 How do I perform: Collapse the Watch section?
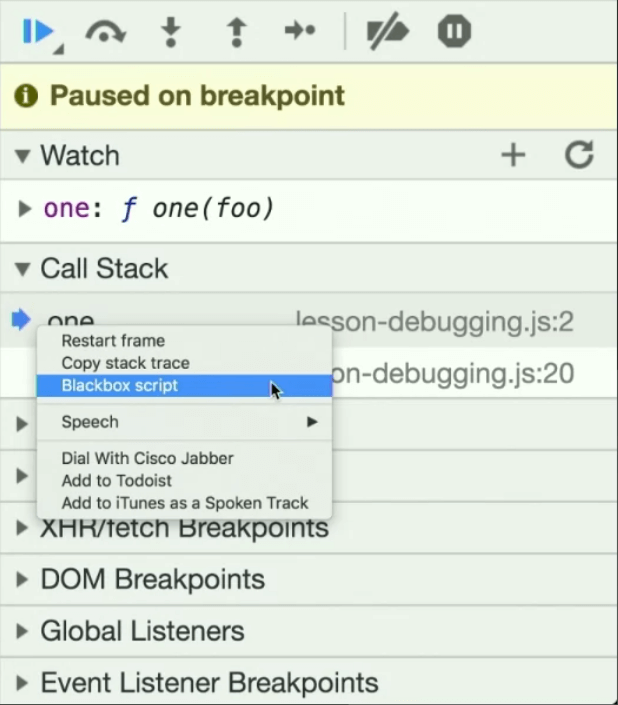click(23, 156)
